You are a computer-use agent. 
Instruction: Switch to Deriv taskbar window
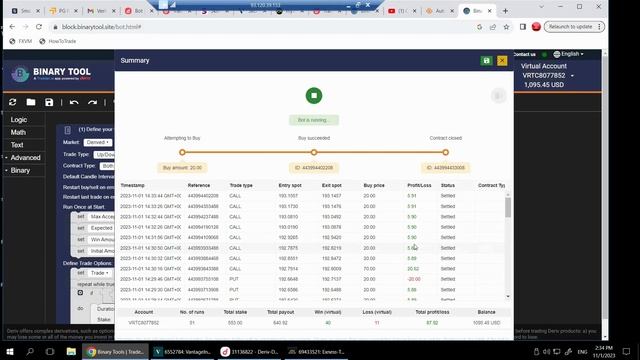[249, 351]
